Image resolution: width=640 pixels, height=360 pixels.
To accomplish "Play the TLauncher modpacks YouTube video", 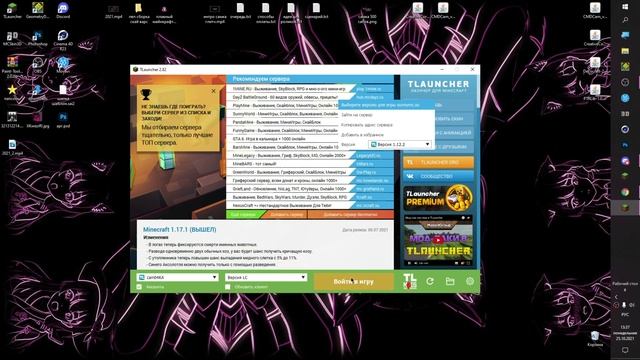I will pyautogui.click(x=438, y=240).
